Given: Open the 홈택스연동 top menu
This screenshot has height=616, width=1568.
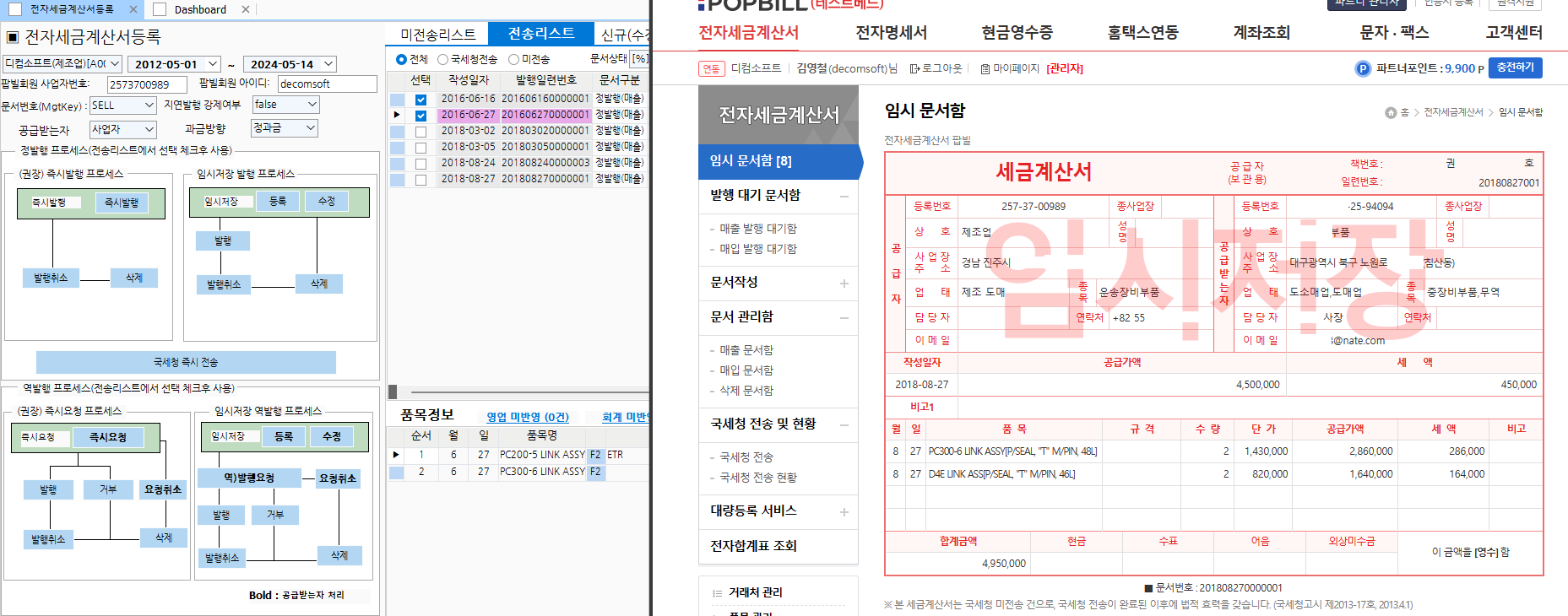Looking at the screenshot, I should (1142, 33).
